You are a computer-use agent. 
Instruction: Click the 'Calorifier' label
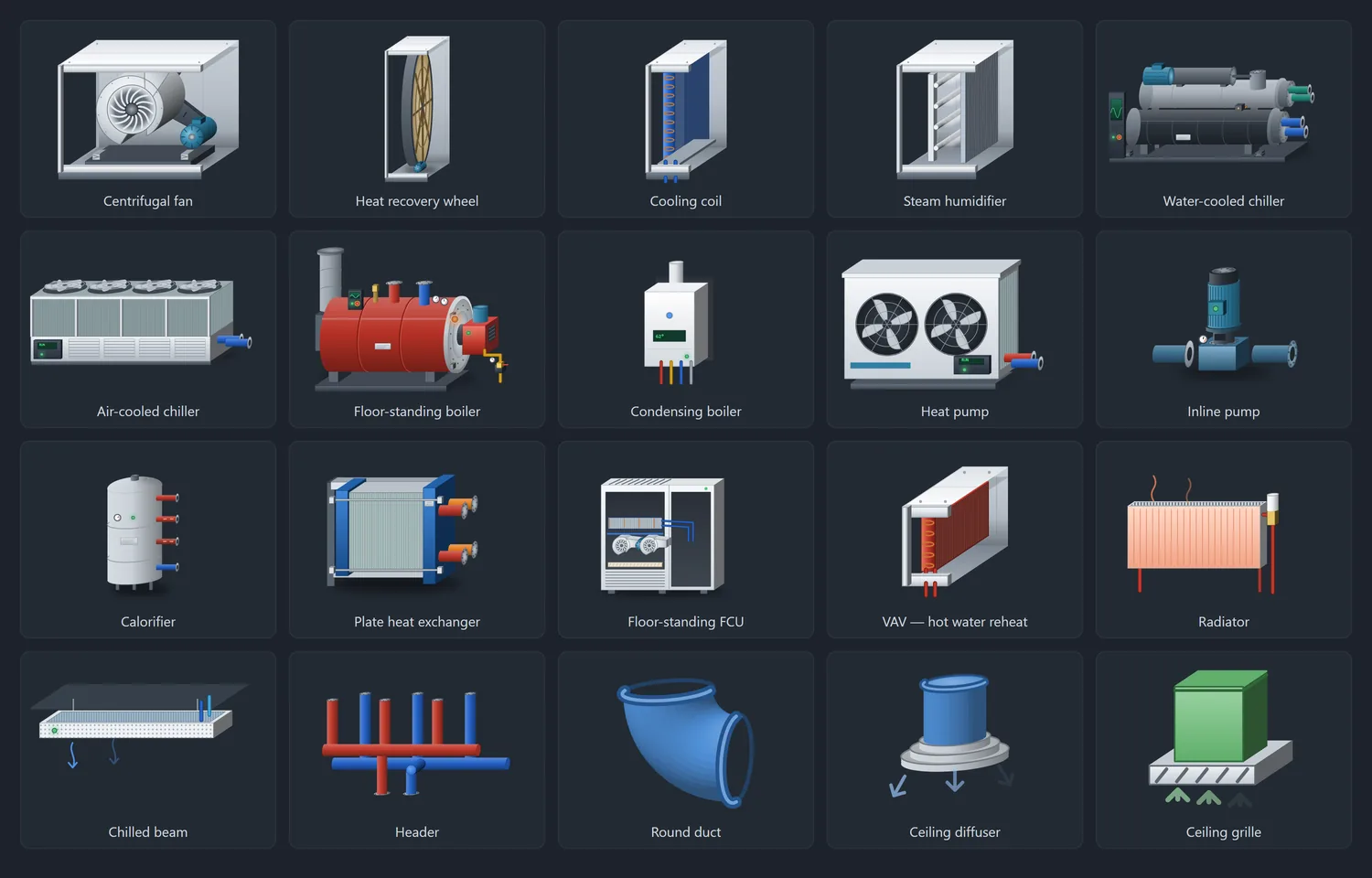(148, 622)
